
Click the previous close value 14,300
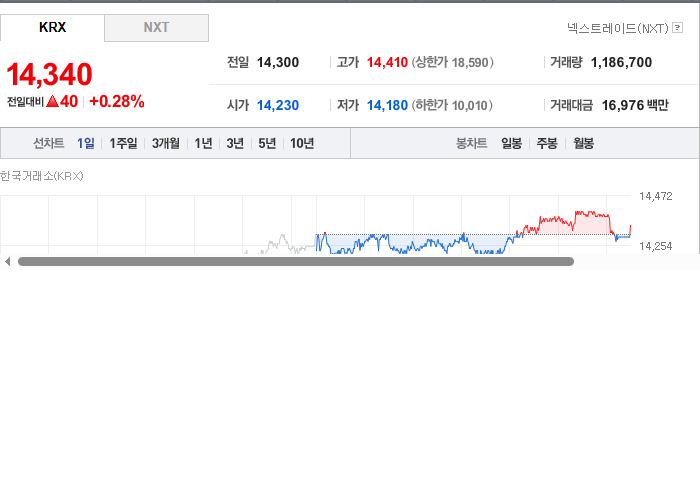point(278,62)
